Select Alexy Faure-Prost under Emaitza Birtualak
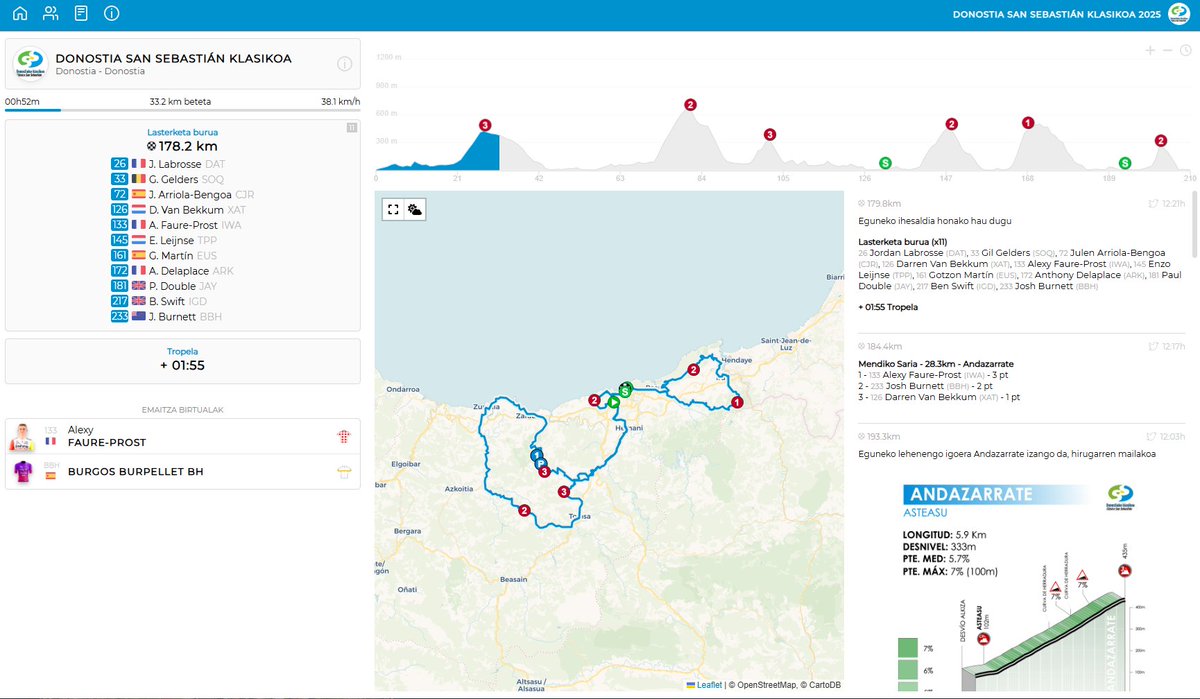Screen dimensions: 1200x699 pos(180,437)
